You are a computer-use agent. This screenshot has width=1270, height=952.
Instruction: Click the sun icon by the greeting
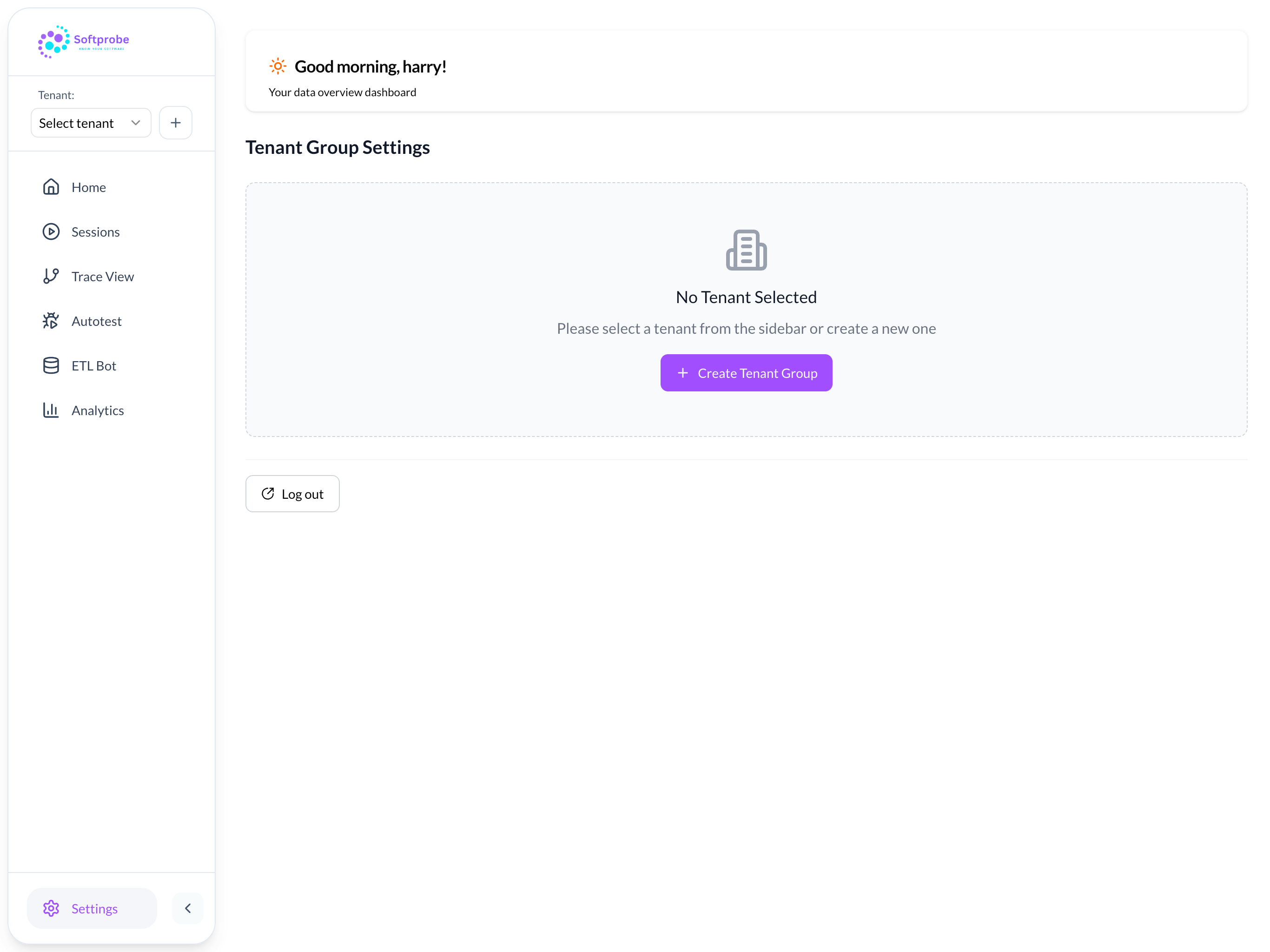click(x=278, y=66)
